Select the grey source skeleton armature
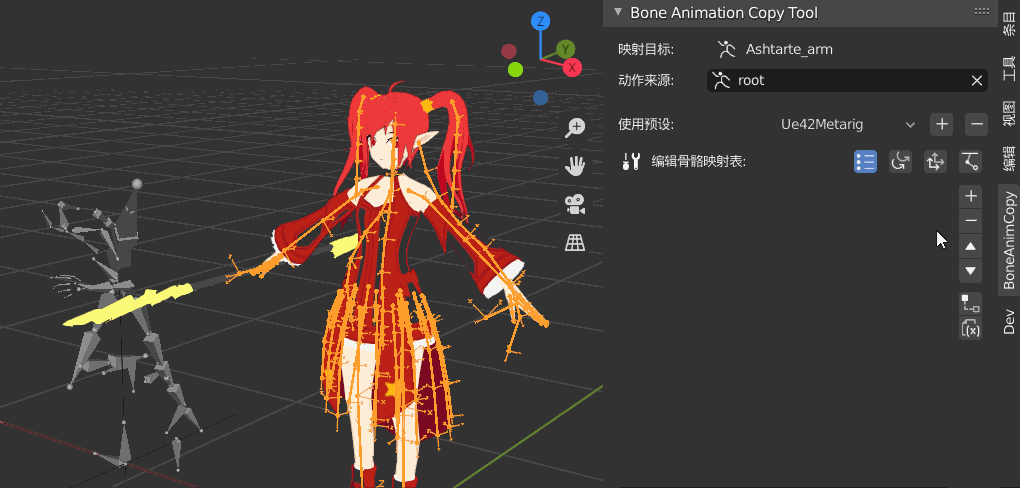1020x488 pixels. pyautogui.click(x=120, y=325)
